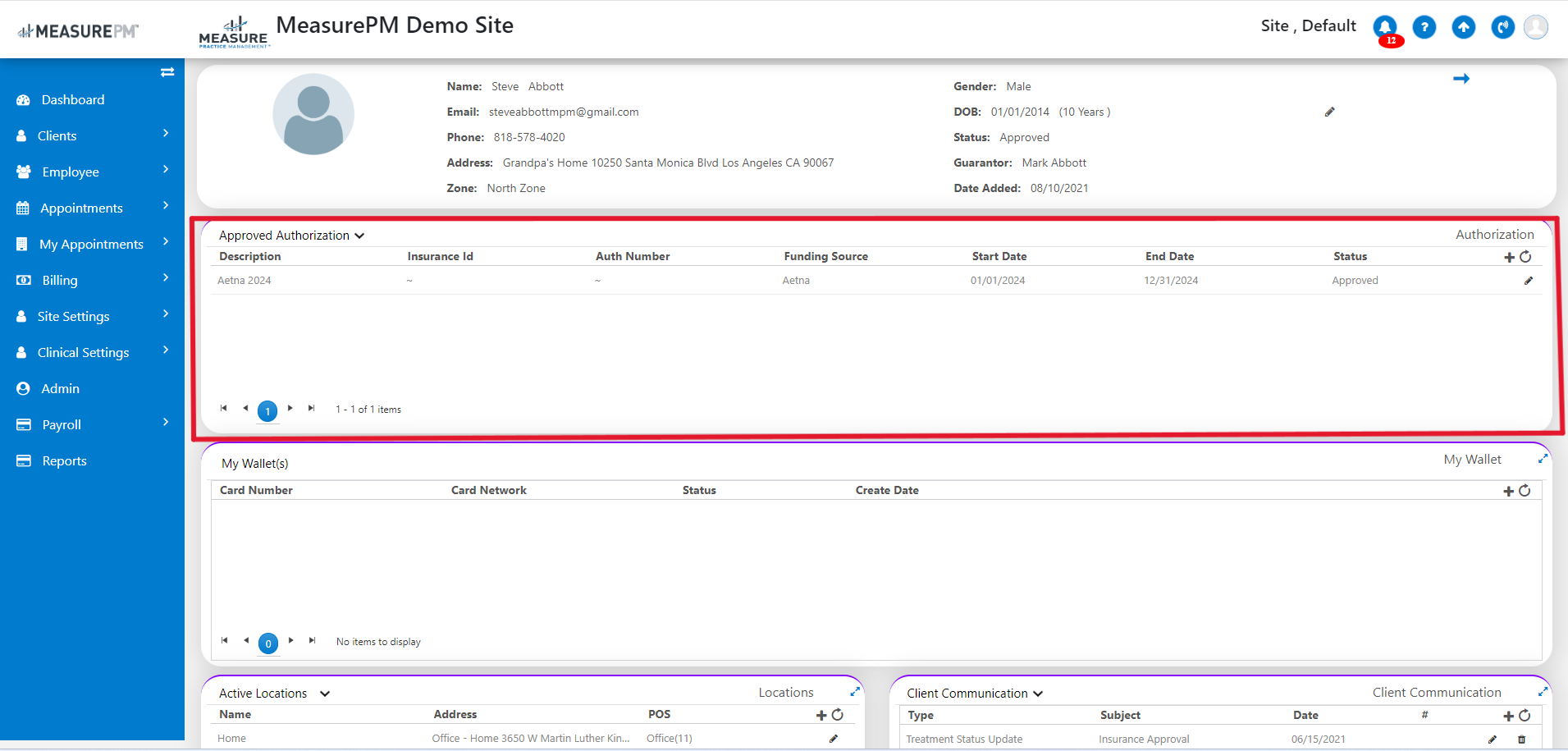Sort authorizations by Description column
This screenshot has height=751, width=1568.
250,257
